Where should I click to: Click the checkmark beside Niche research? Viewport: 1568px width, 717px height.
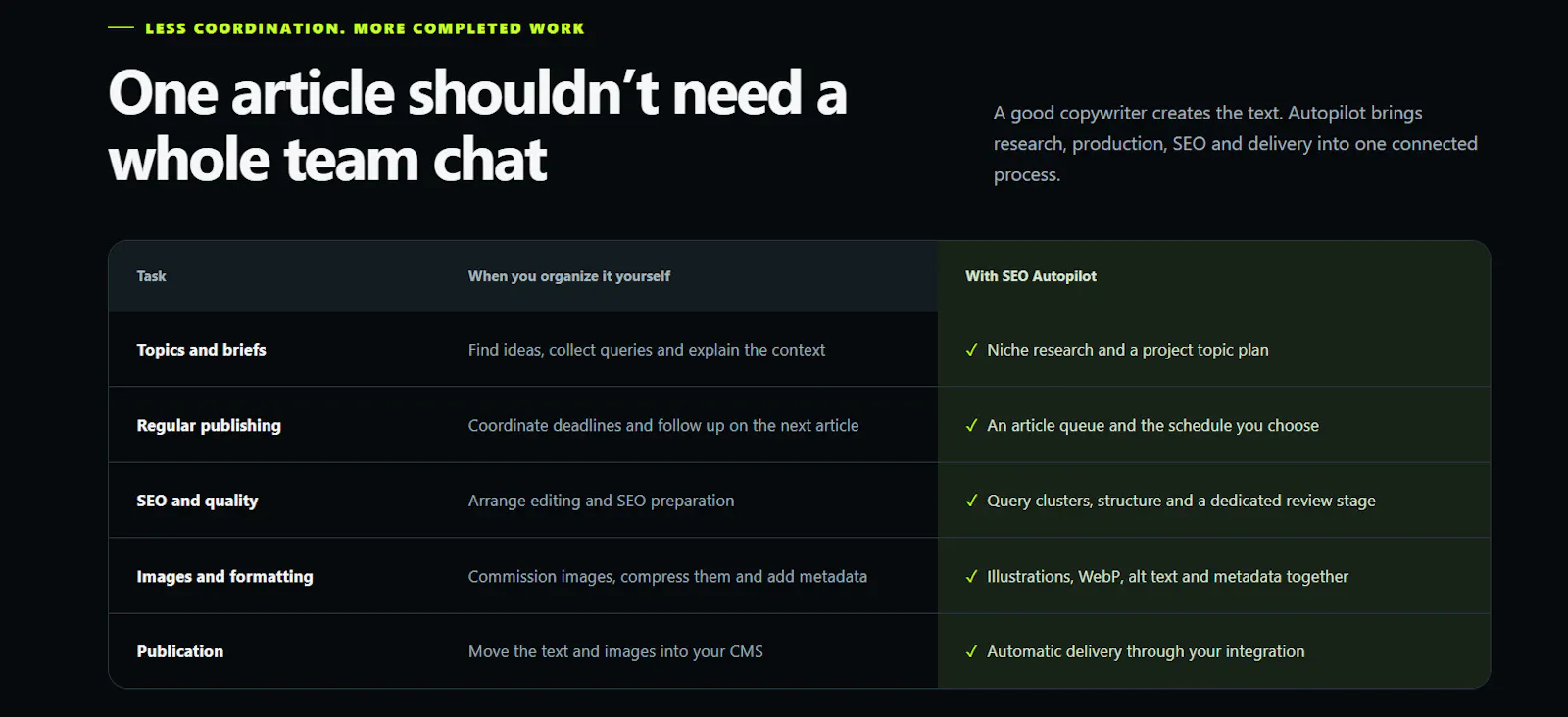pos(971,350)
